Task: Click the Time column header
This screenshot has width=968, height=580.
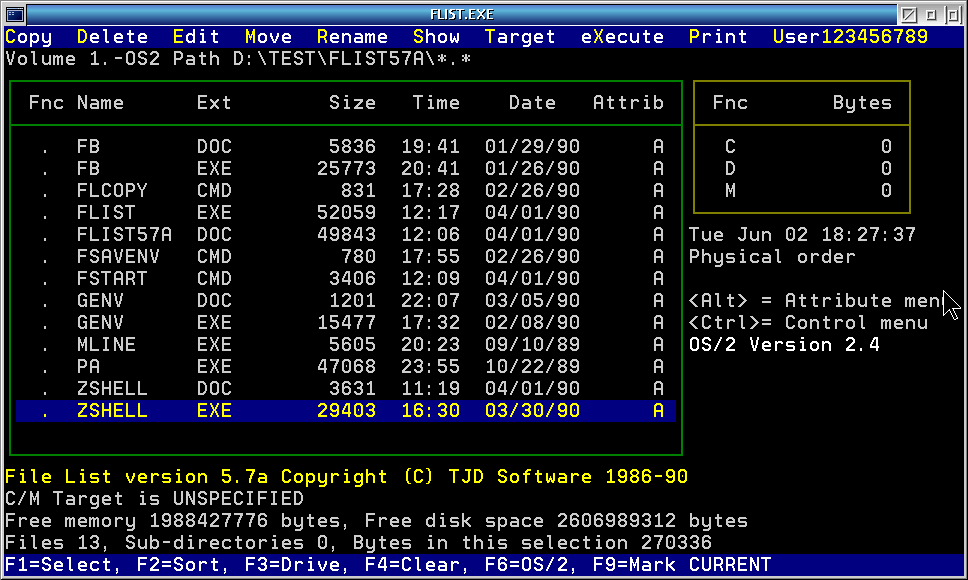Action: pos(436,102)
